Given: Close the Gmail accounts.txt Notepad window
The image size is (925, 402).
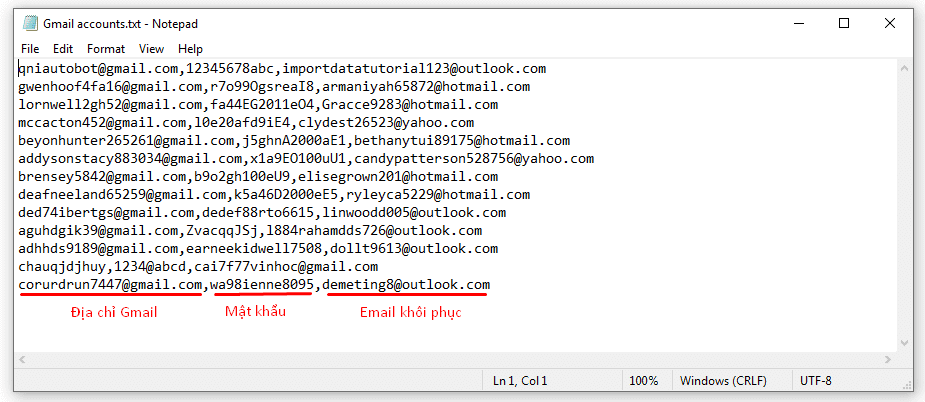Looking at the screenshot, I should (x=890, y=24).
